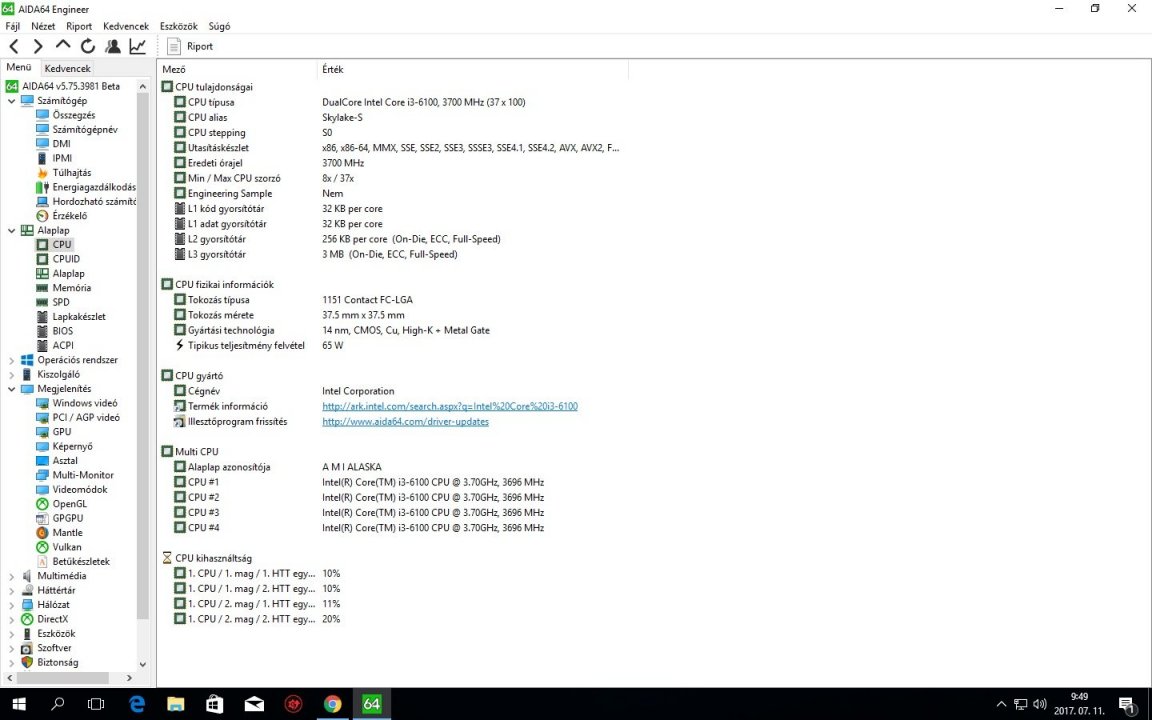Viewport: 1152px width, 720px height.
Task: Select the Mantle tree item
Action: 67,533
